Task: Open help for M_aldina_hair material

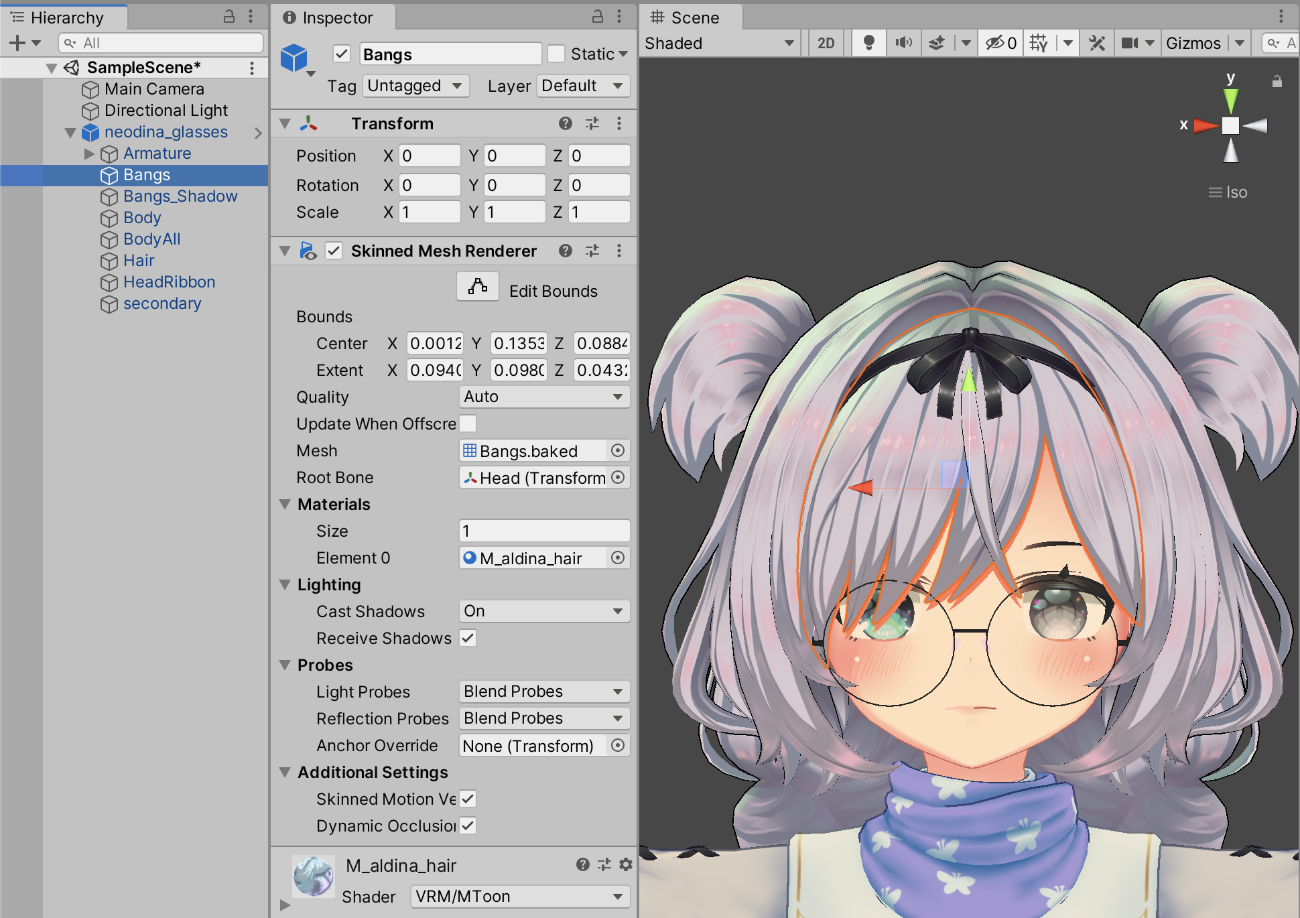Action: (x=583, y=865)
